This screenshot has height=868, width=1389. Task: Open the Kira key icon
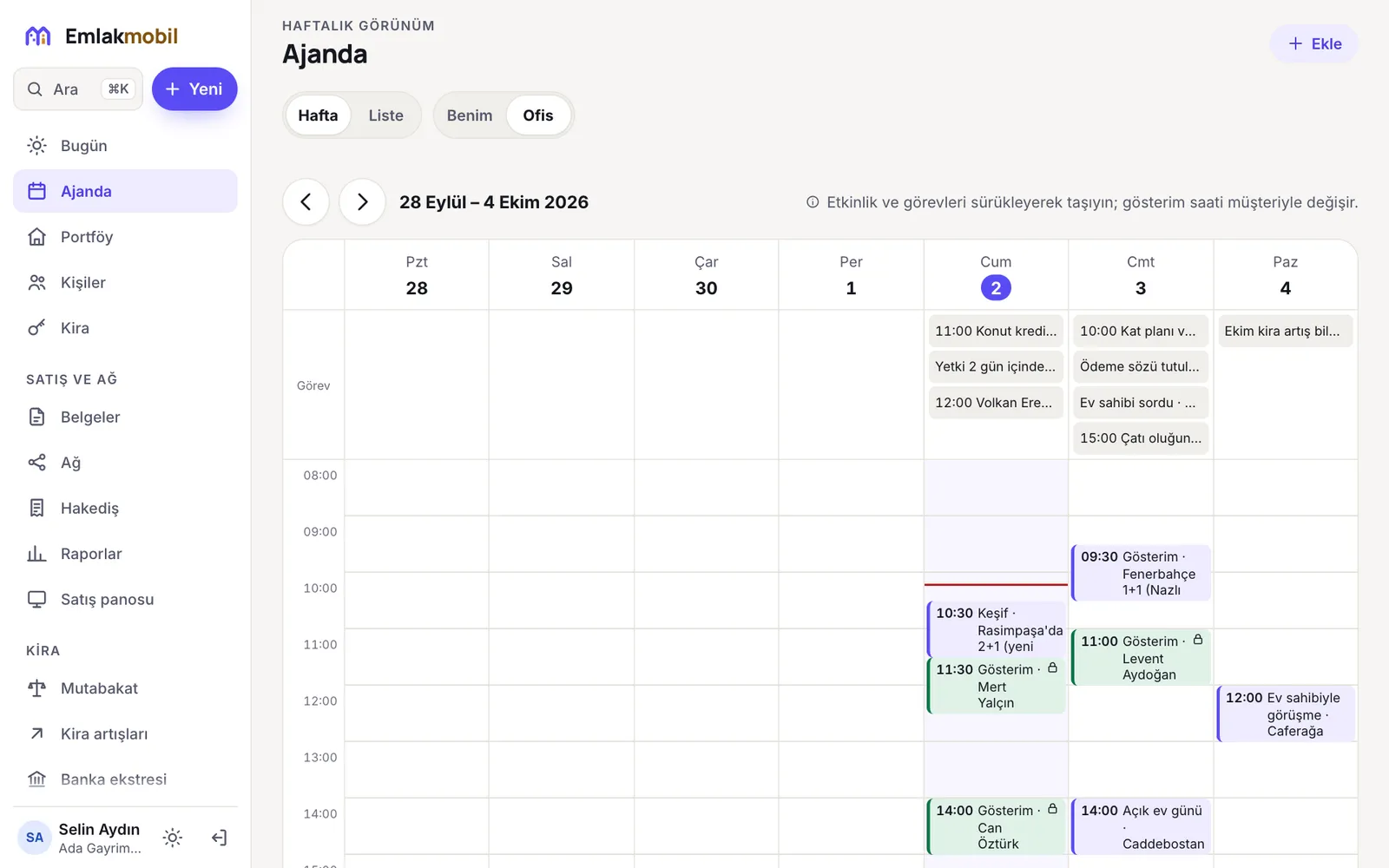click(36, 328)
